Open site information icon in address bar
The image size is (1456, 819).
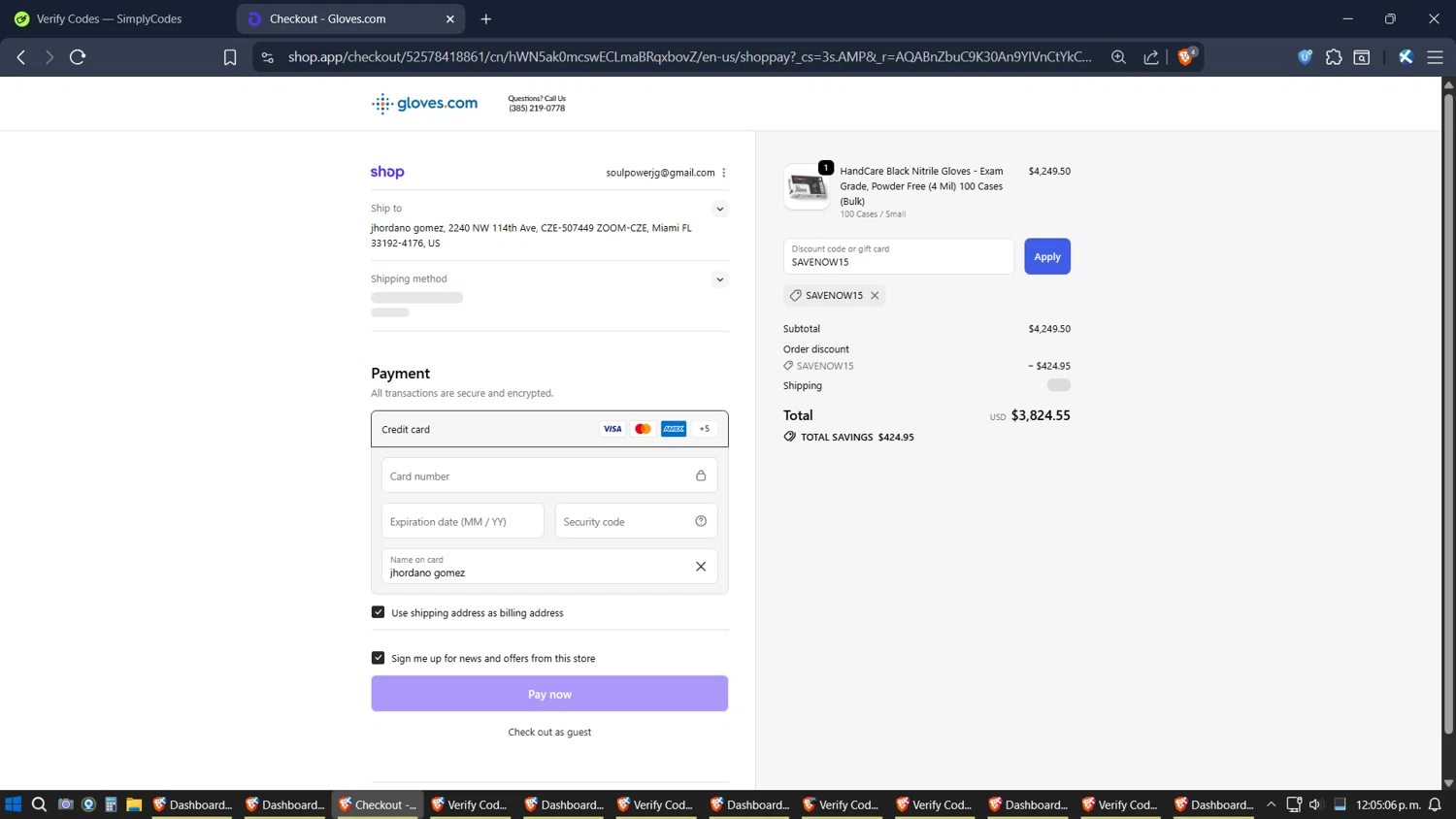pos(268,57)
